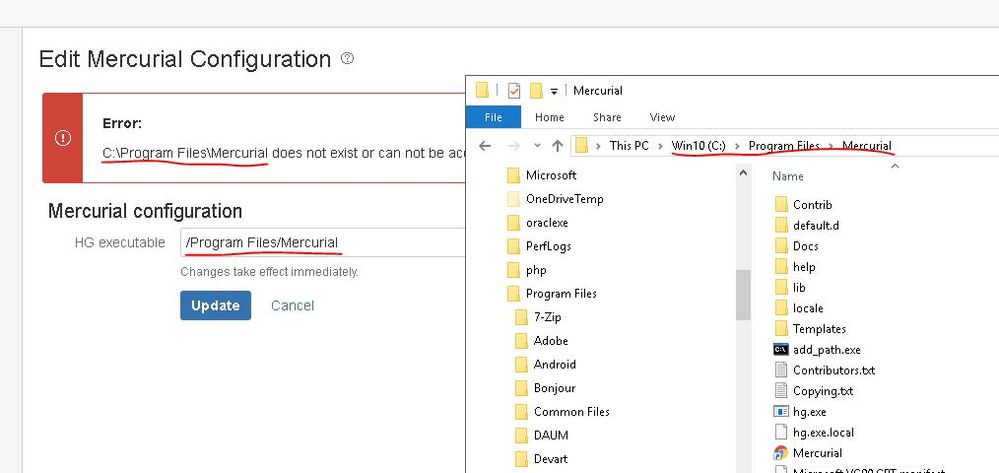The width and height of the screenshot is (999, 473).
Task: Click the 7-Zip folder icon in the tree
Action: (x=521, y=317)
